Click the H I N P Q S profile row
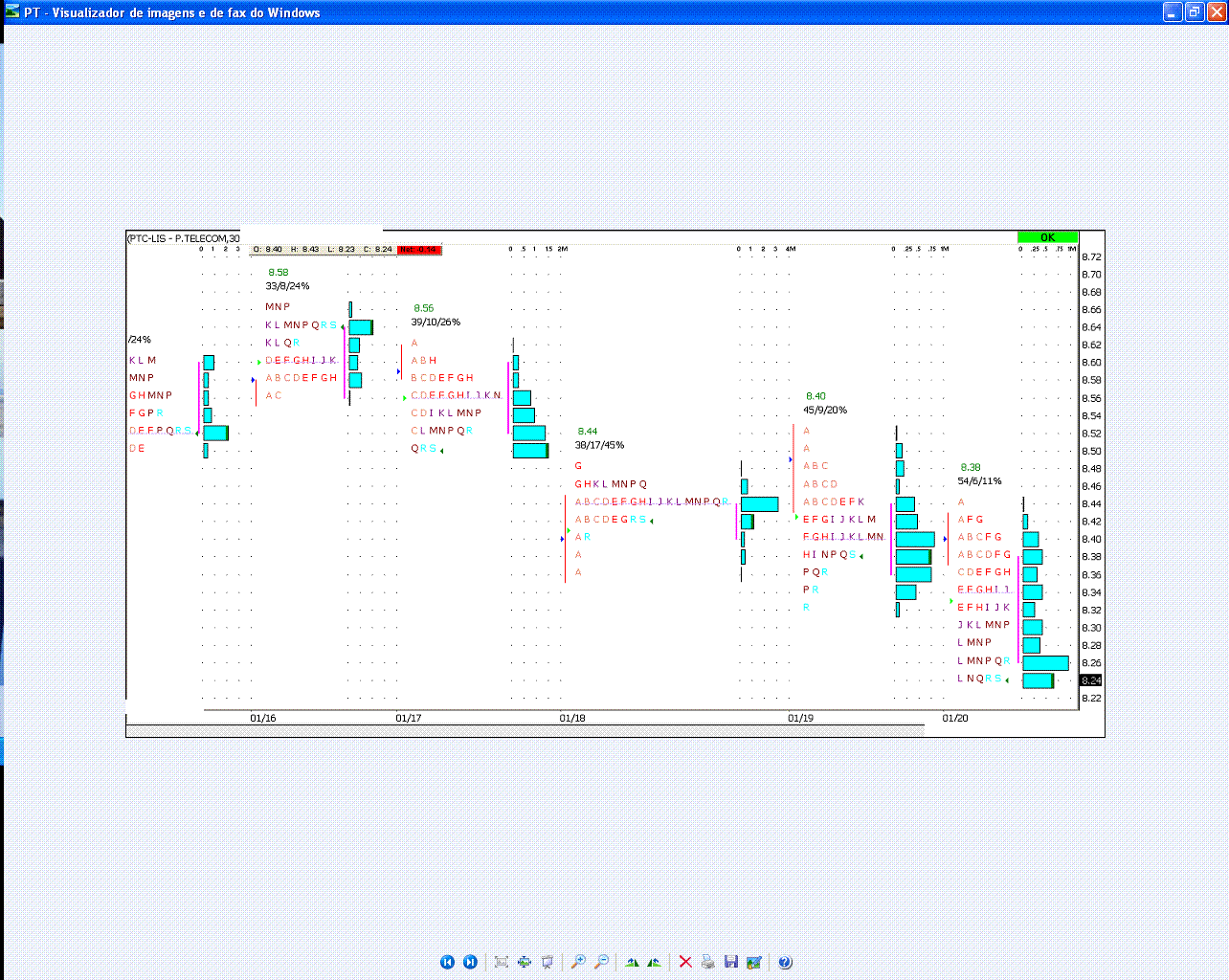 click(830, 555)
